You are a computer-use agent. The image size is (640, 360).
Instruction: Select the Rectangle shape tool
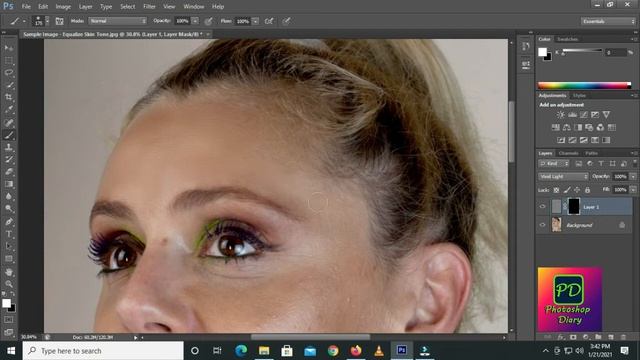coord(9,259)
